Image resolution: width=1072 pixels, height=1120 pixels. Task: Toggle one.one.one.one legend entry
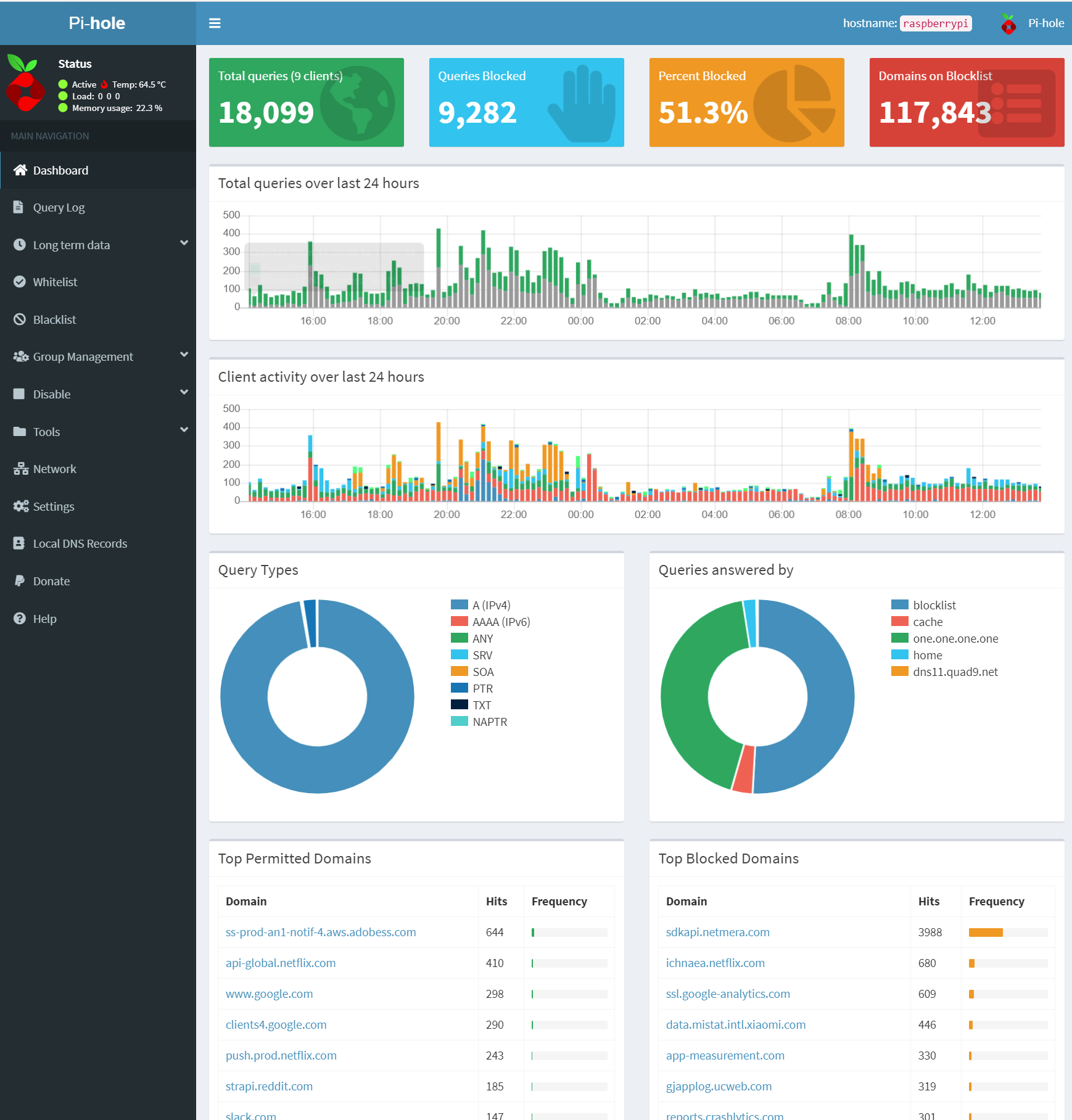[x=945, y=638]
